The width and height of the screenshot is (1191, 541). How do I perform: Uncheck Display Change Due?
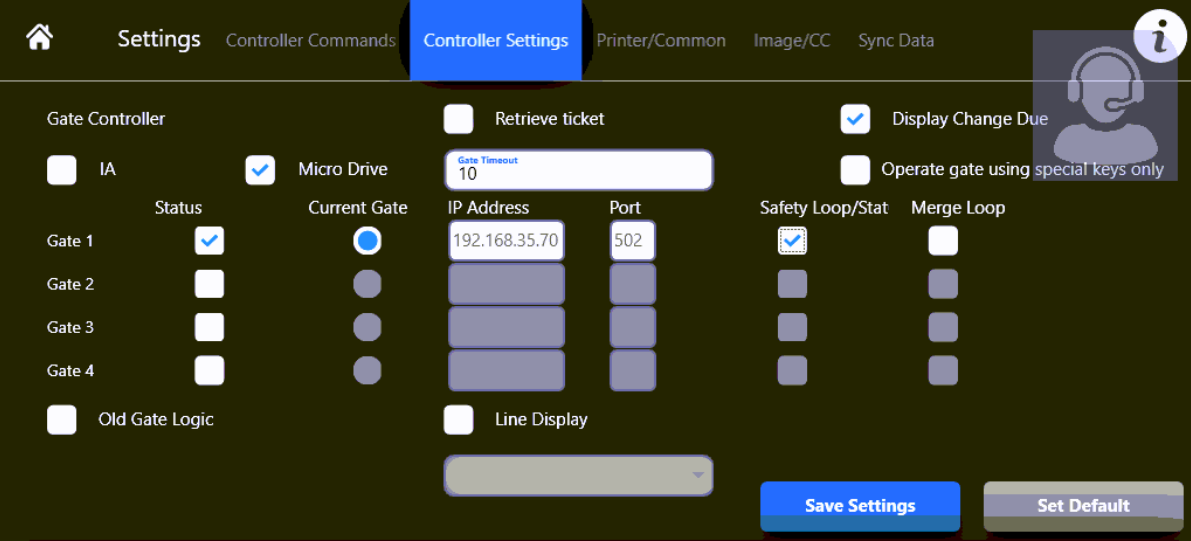855,119
